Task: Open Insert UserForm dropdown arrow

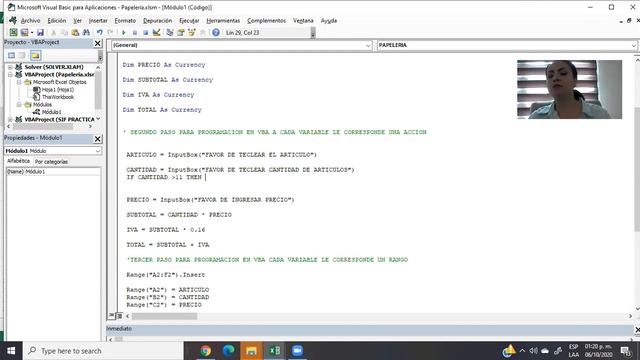Action: (x=31, y=32)
